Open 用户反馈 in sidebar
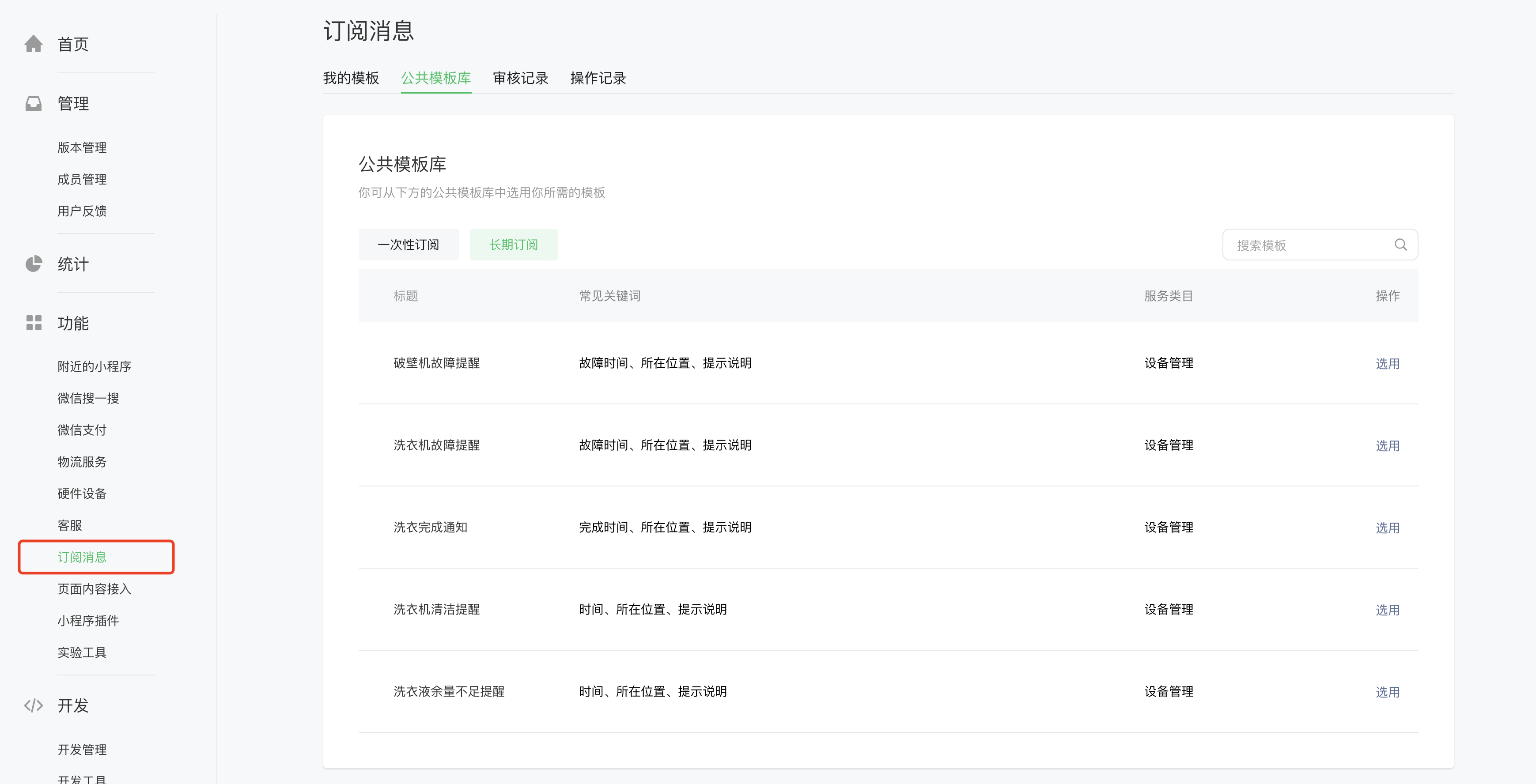Viewport: 1536px width, 784px height. (82, 211)
